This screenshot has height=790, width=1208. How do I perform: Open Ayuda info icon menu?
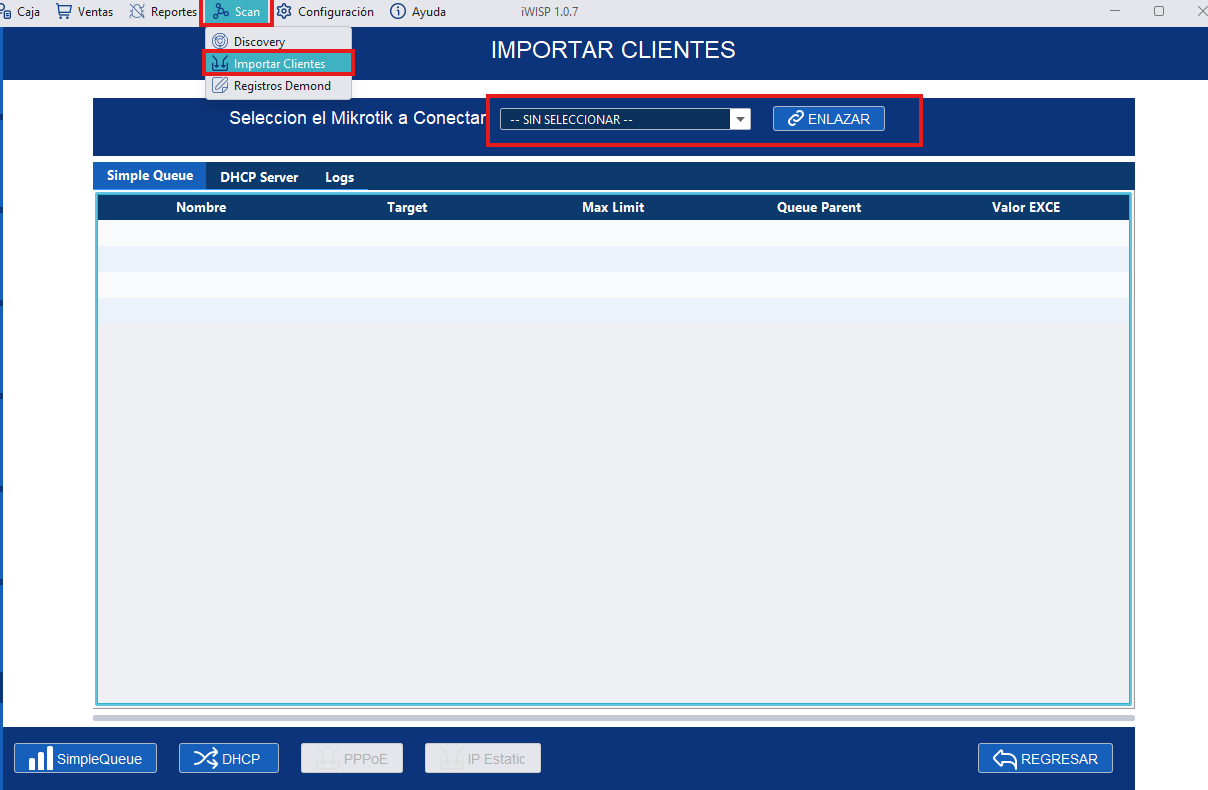(398, 12)
